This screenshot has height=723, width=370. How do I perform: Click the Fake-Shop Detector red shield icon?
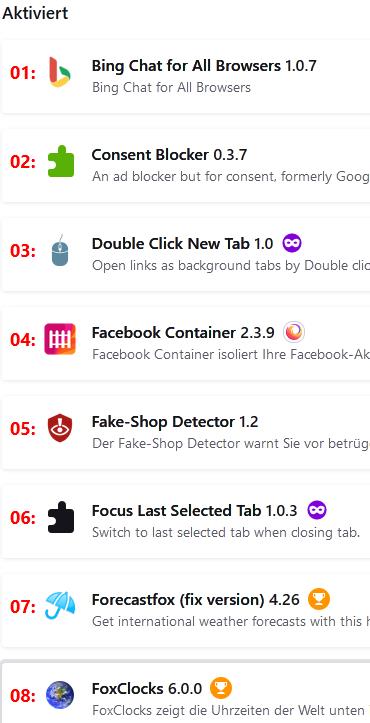point(60,428)
